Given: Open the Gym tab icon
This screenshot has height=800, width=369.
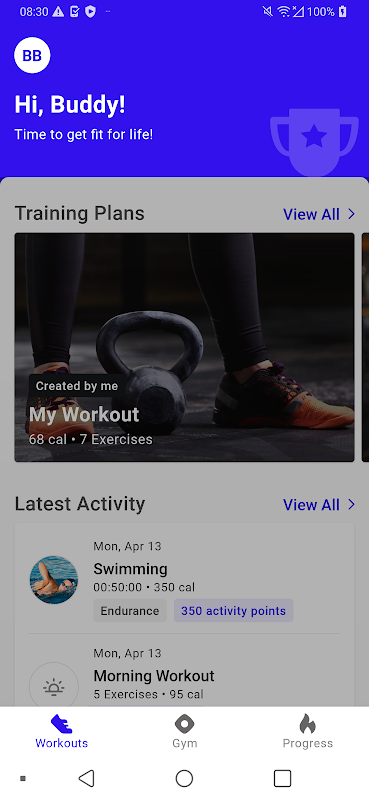Looking at the screenshot, I should pos(184,723).
